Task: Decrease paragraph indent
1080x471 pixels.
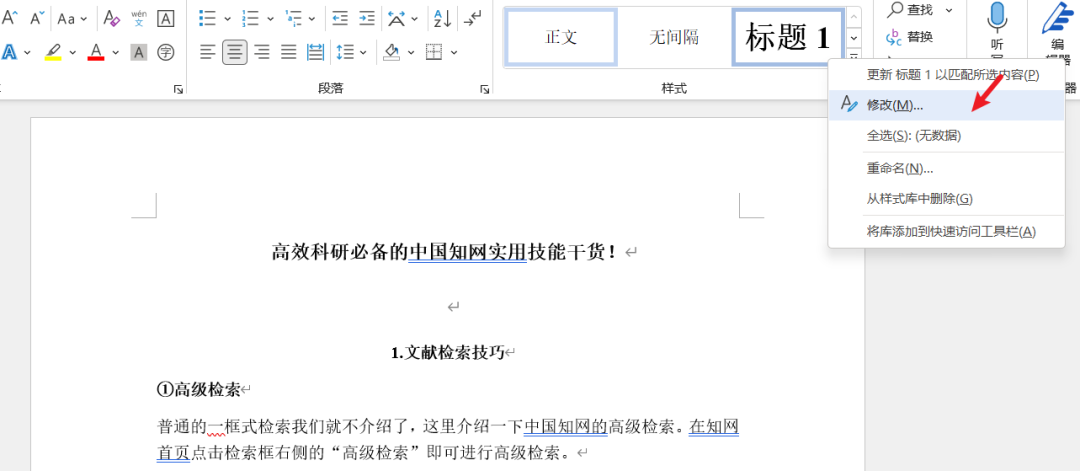Action: click(x=340, y=18)
